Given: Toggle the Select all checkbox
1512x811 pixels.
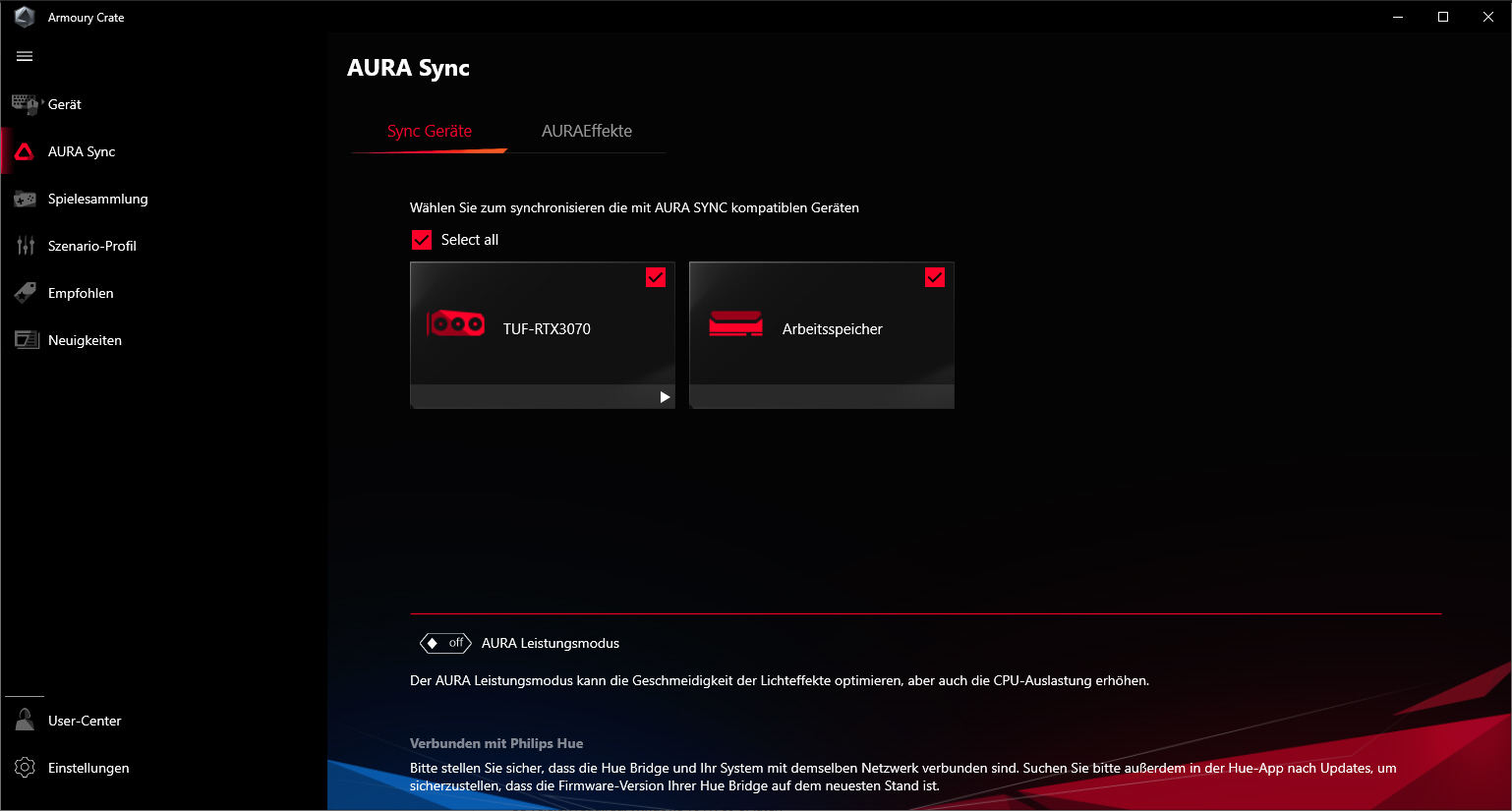Looking at the screenshot, I should tap(422, 240).
